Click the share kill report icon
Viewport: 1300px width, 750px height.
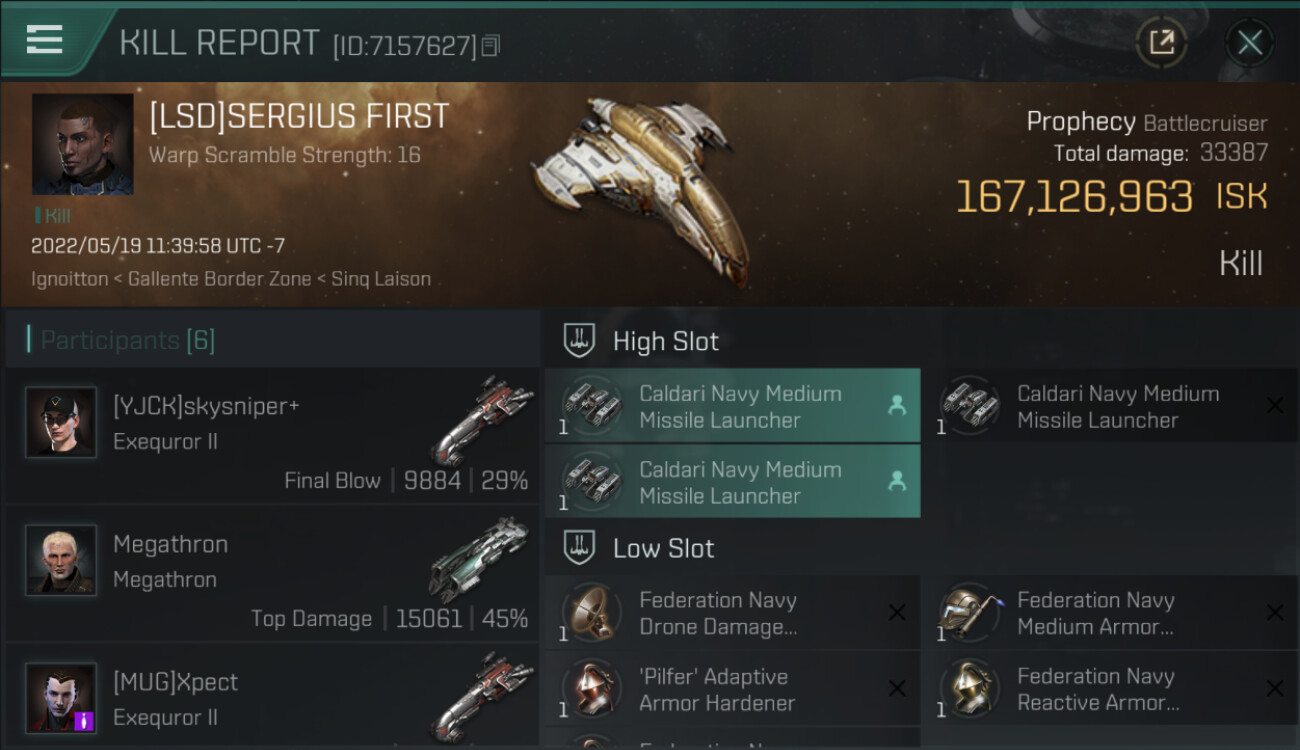[x=1161, y=42]
